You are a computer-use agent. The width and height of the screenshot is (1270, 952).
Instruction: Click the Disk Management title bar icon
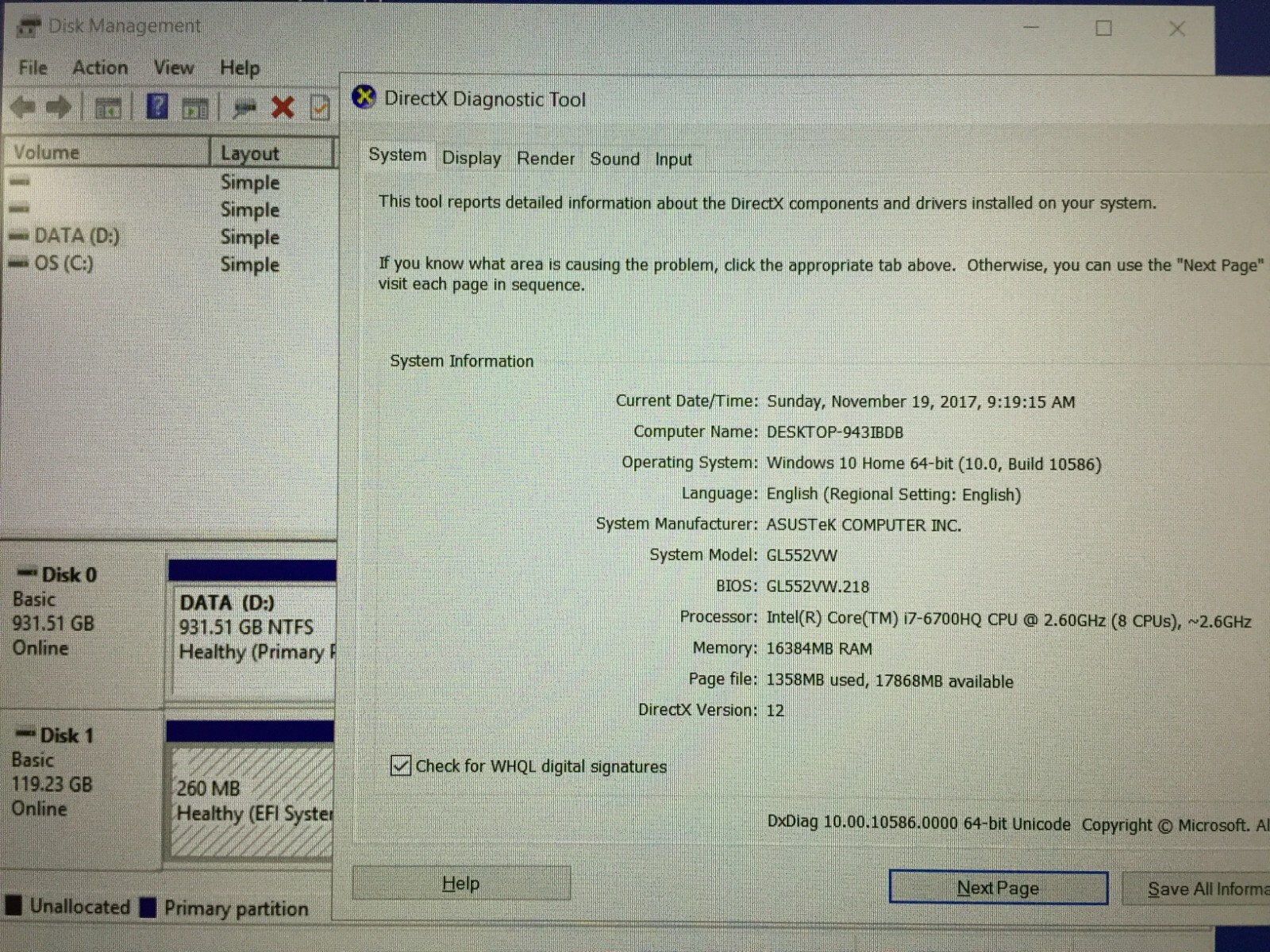point(28,27)
